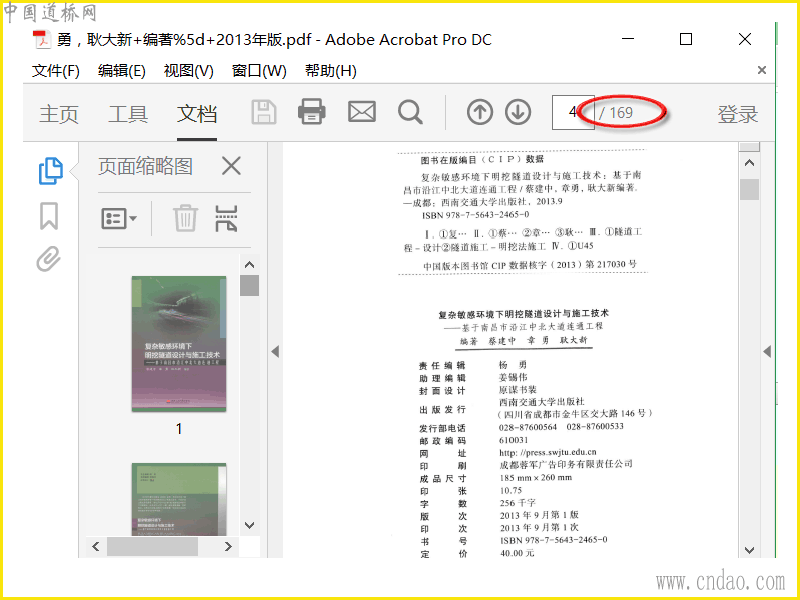Click the 185 mm × 260 mm text
Screen dimensions: 800x600
[536, 478]
